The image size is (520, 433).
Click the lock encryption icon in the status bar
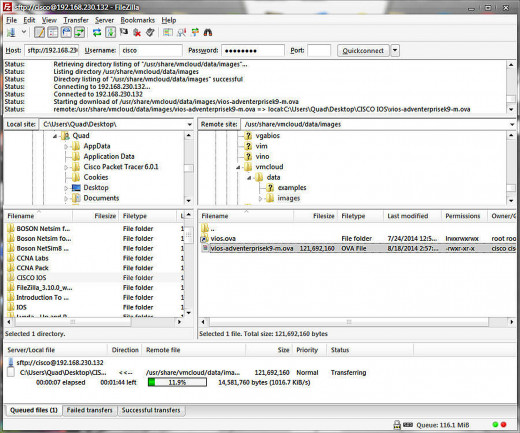[x=397, y=425]
